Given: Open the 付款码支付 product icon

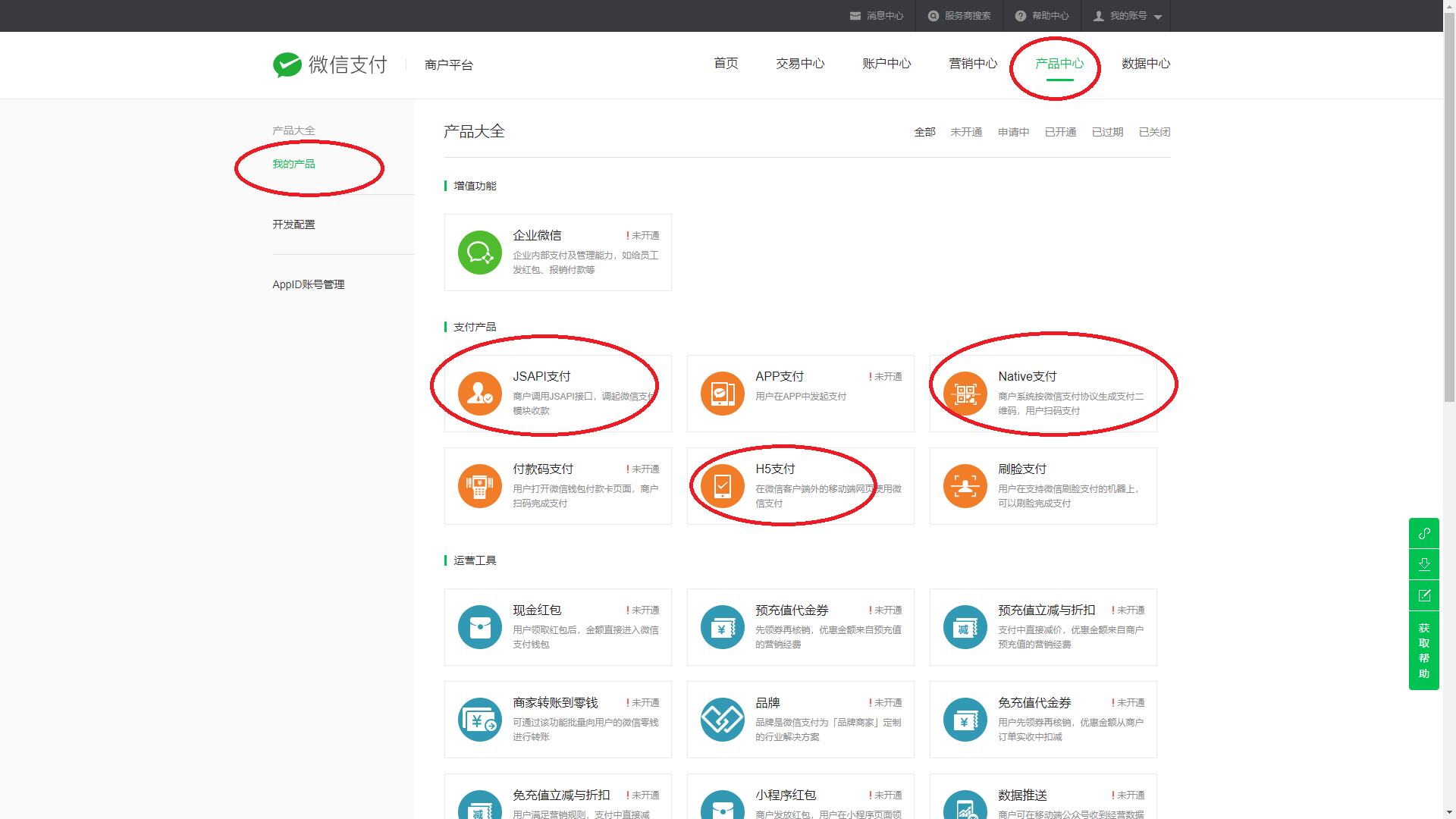Looking at the screenshot, I should 480,486.
